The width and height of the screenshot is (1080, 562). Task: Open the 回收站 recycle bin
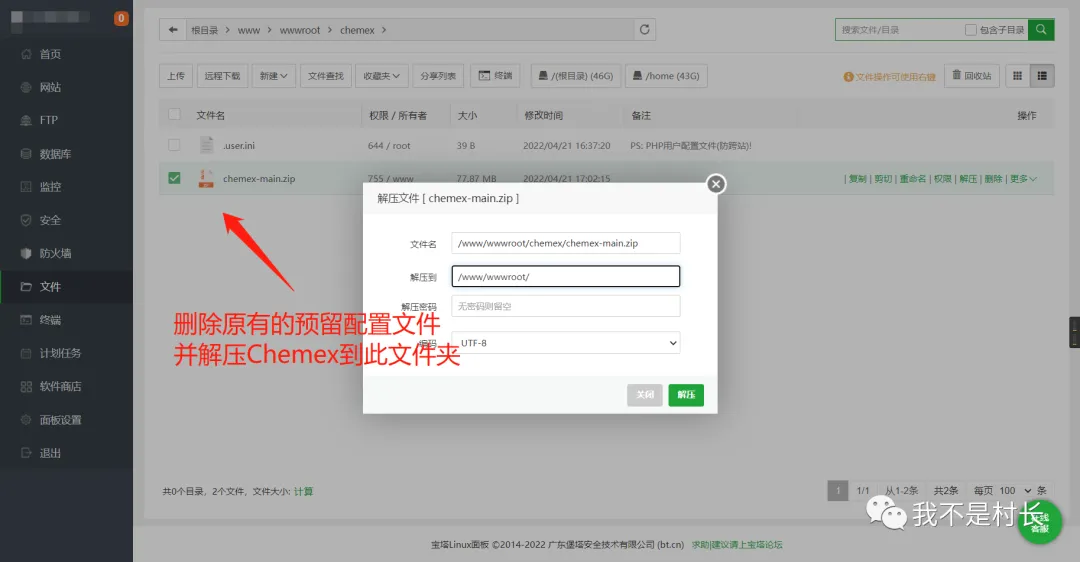[x=971, y=75]
